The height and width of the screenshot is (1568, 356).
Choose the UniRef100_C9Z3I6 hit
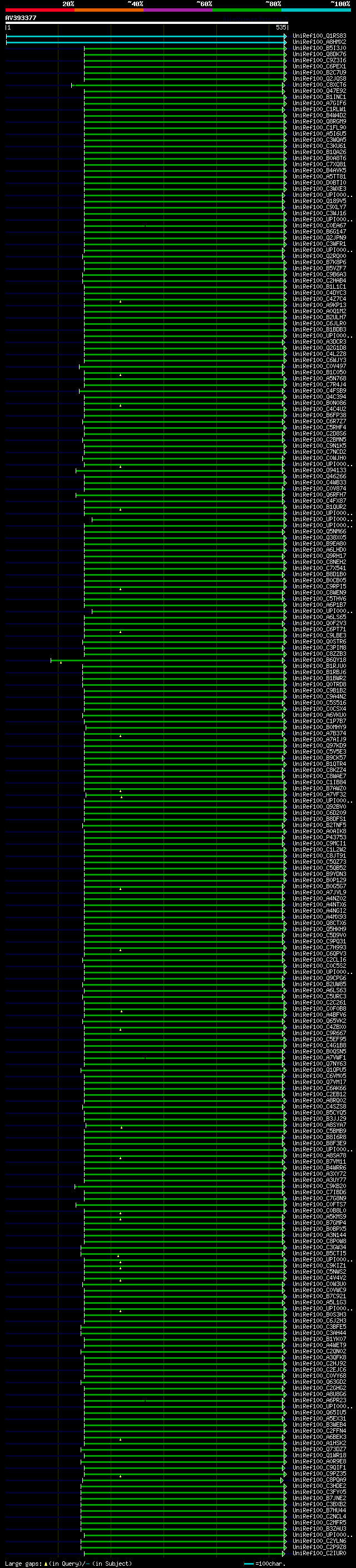coord(319,60)
